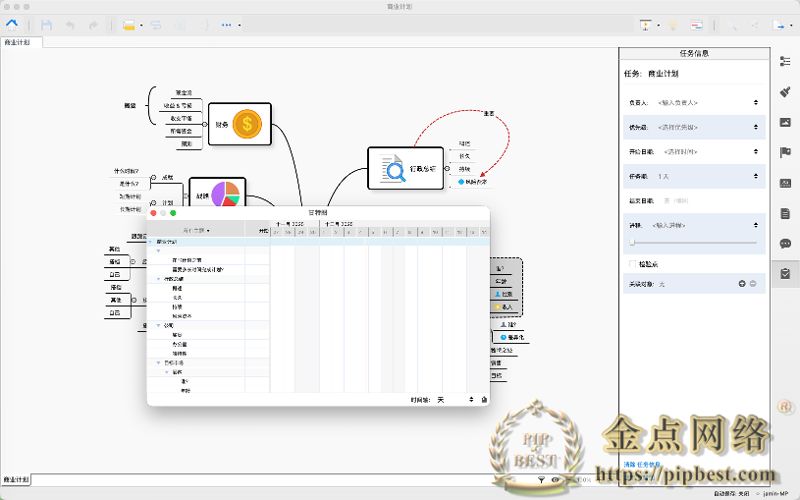Viewport: 800px width, 500px height.
Task: Open the 进度 progress input selector
Action: 756,225
